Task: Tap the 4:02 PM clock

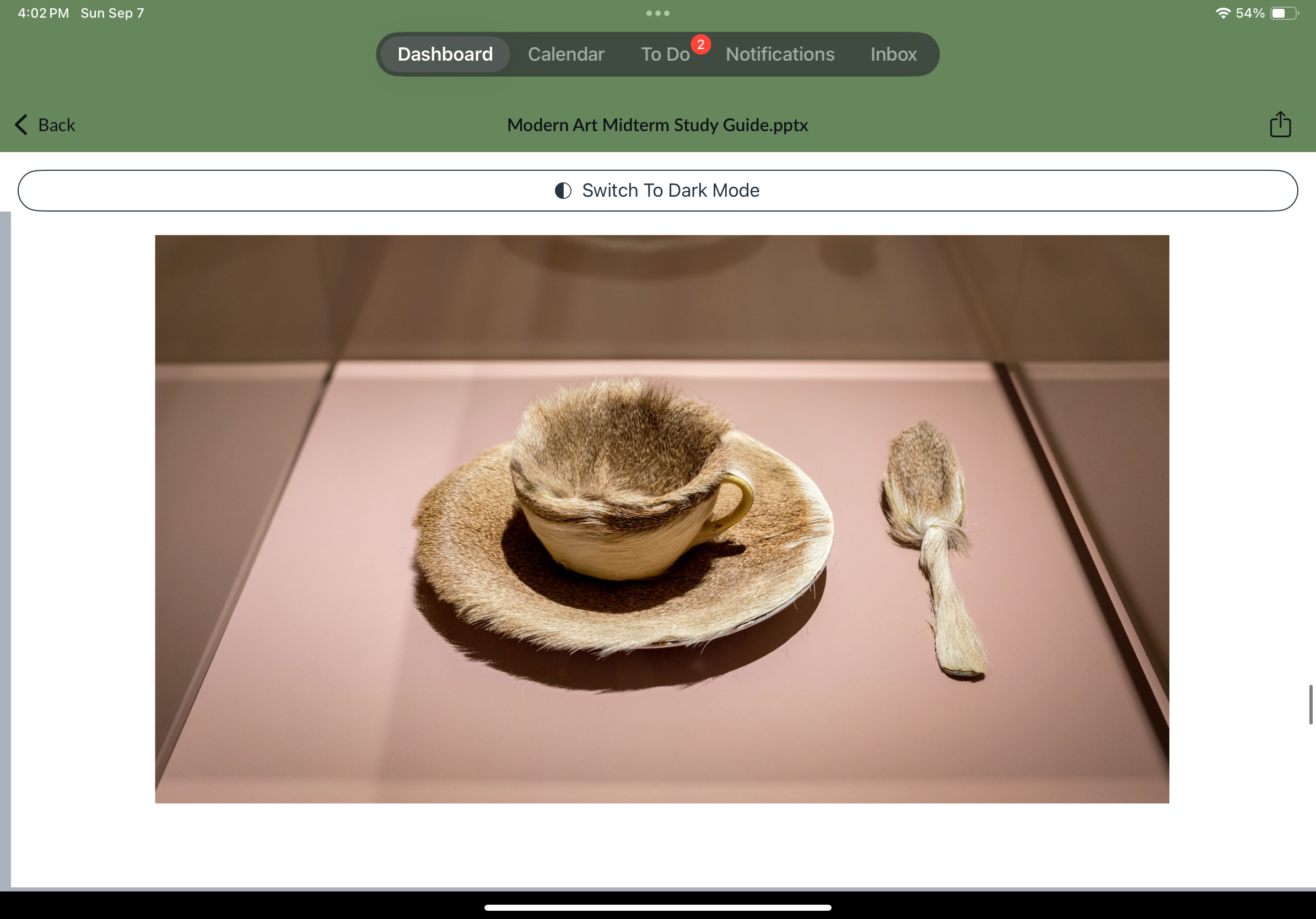Action: click(x=43, y=13)
